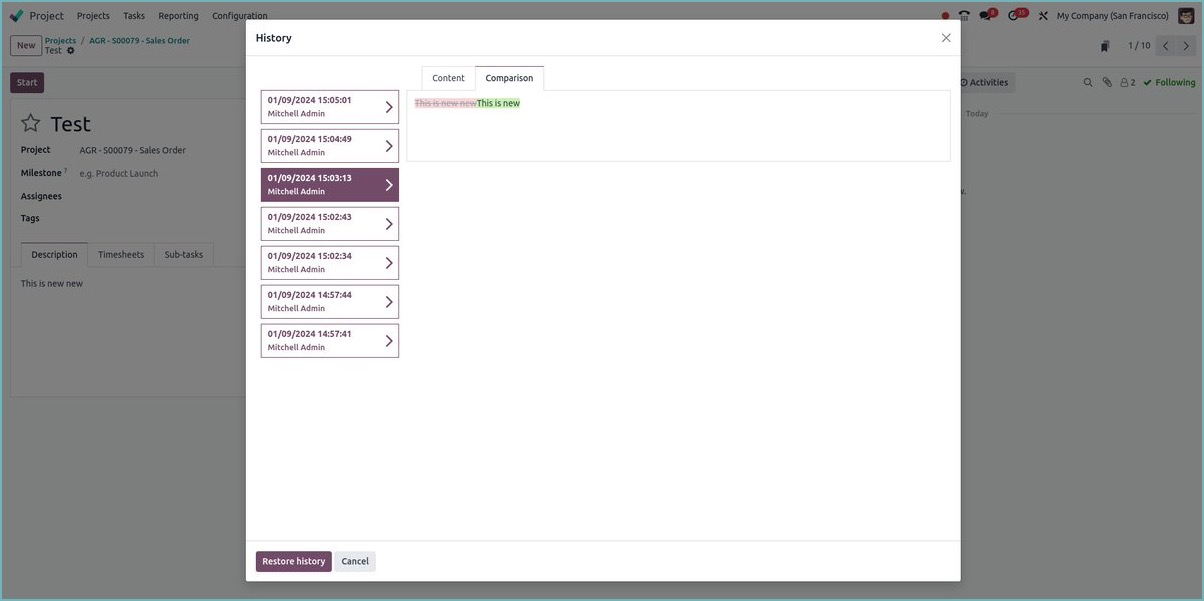Click the debug tools wrench icon
This screenshot has width=1204, height=601.
tap(1043, 16)
